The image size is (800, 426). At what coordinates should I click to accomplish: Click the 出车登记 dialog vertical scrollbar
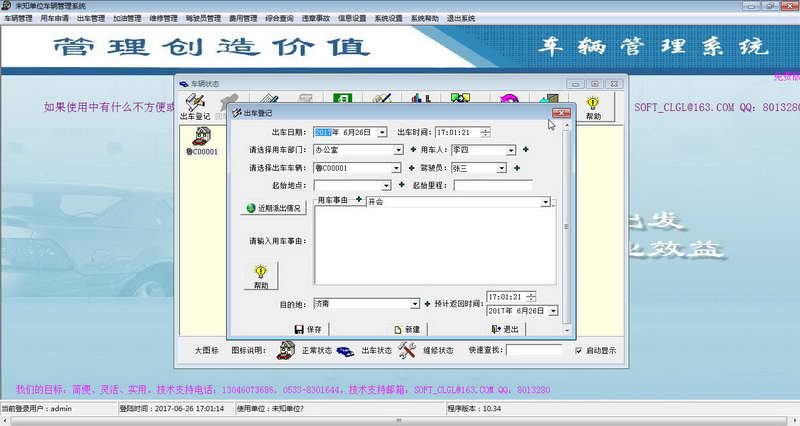point(566,227)
